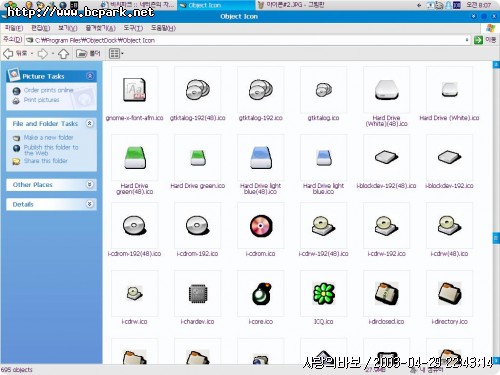Select the small i-cdrw.ico icon
This screenshot has height=375, width=500.
[x=134, y=294]
